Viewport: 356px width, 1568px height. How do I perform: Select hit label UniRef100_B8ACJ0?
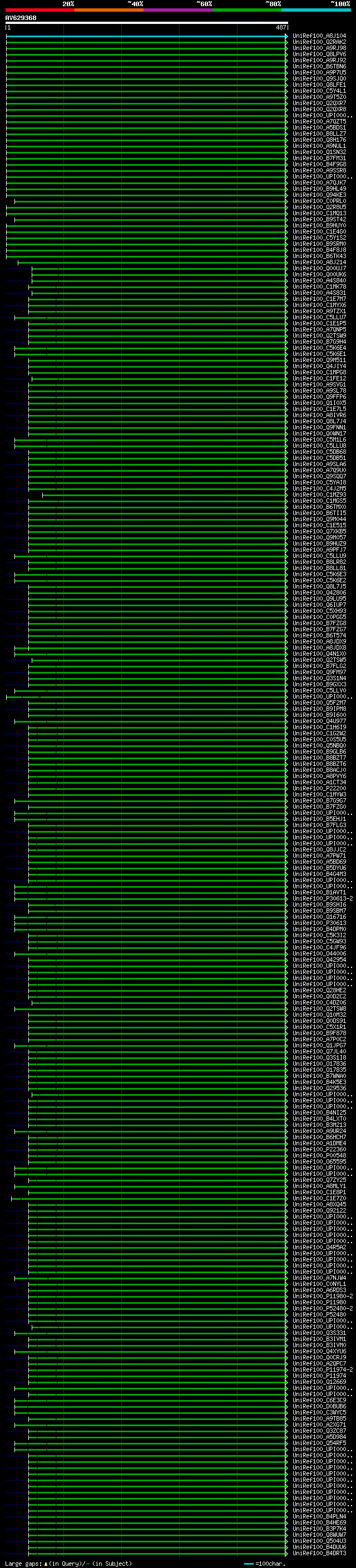tap(319, 770)
